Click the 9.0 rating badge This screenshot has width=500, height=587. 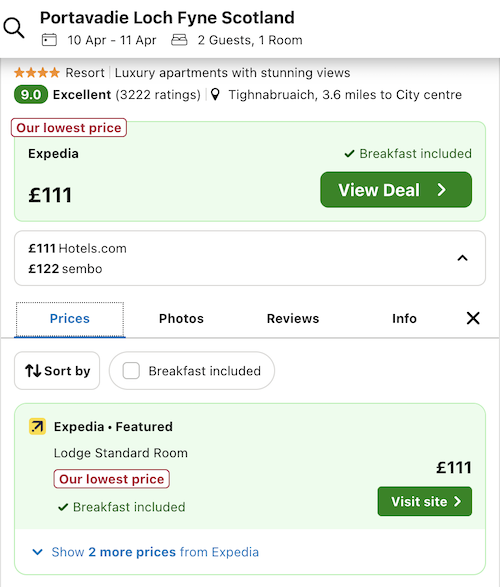[x=31, y=95]
